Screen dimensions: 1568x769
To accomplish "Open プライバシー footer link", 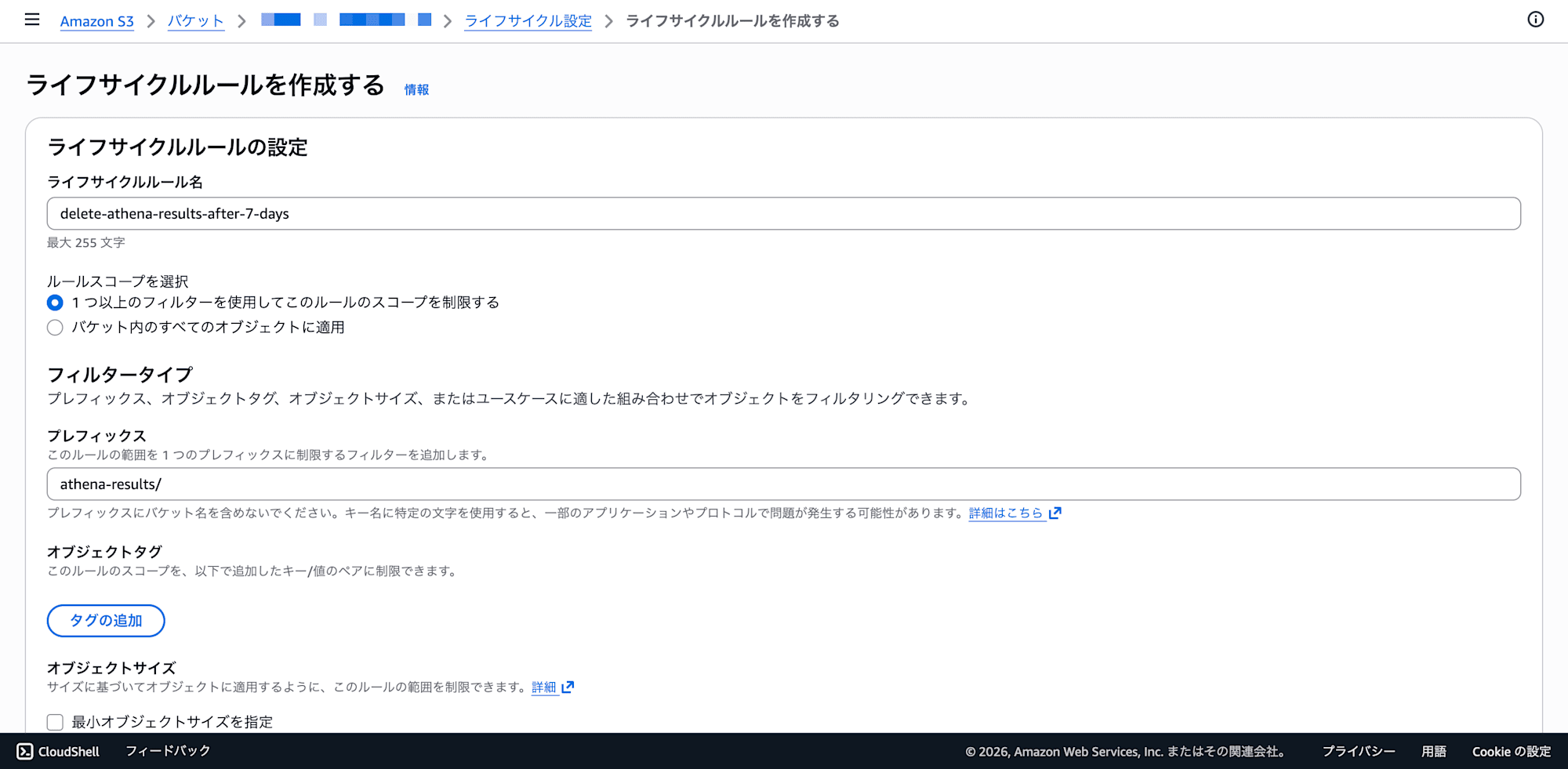I will (1359, 751).
